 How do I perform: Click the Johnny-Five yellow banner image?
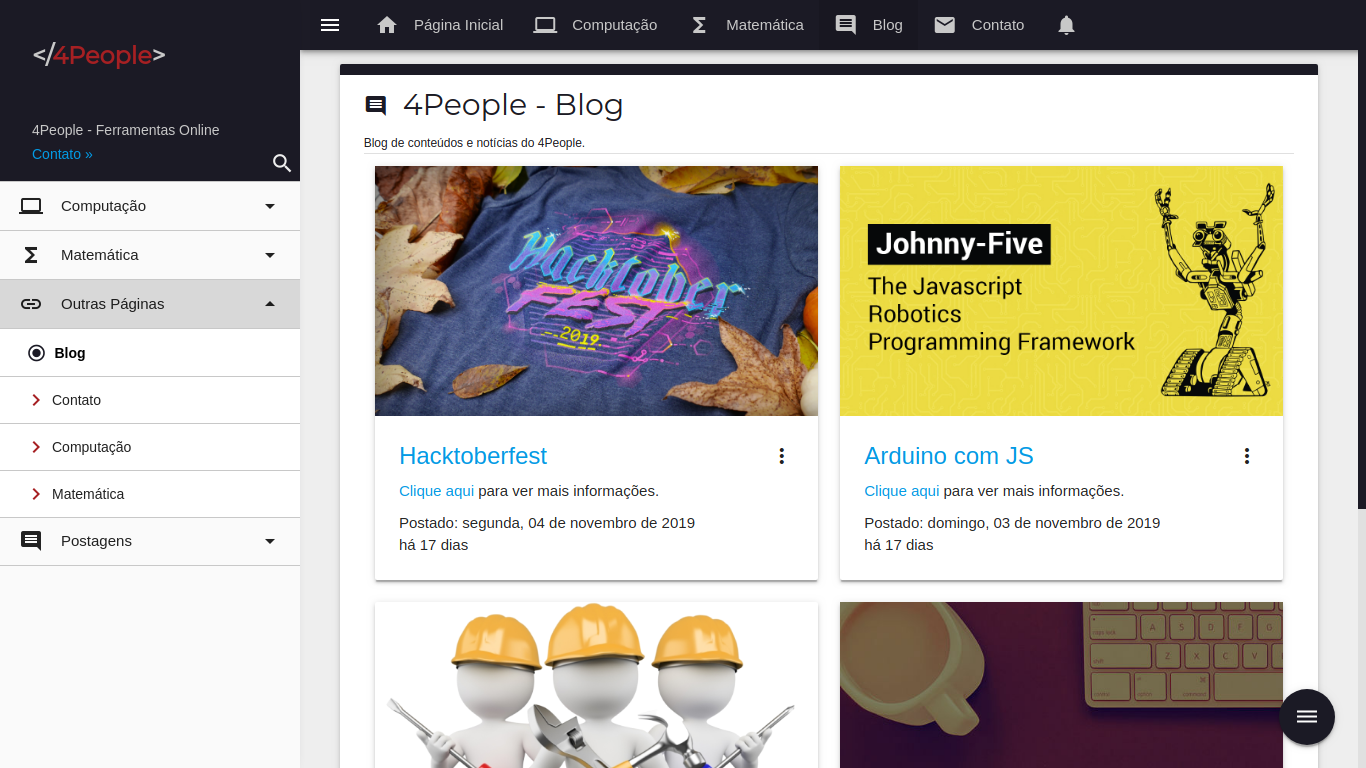pyautogui.click(x=1061, y=291)
